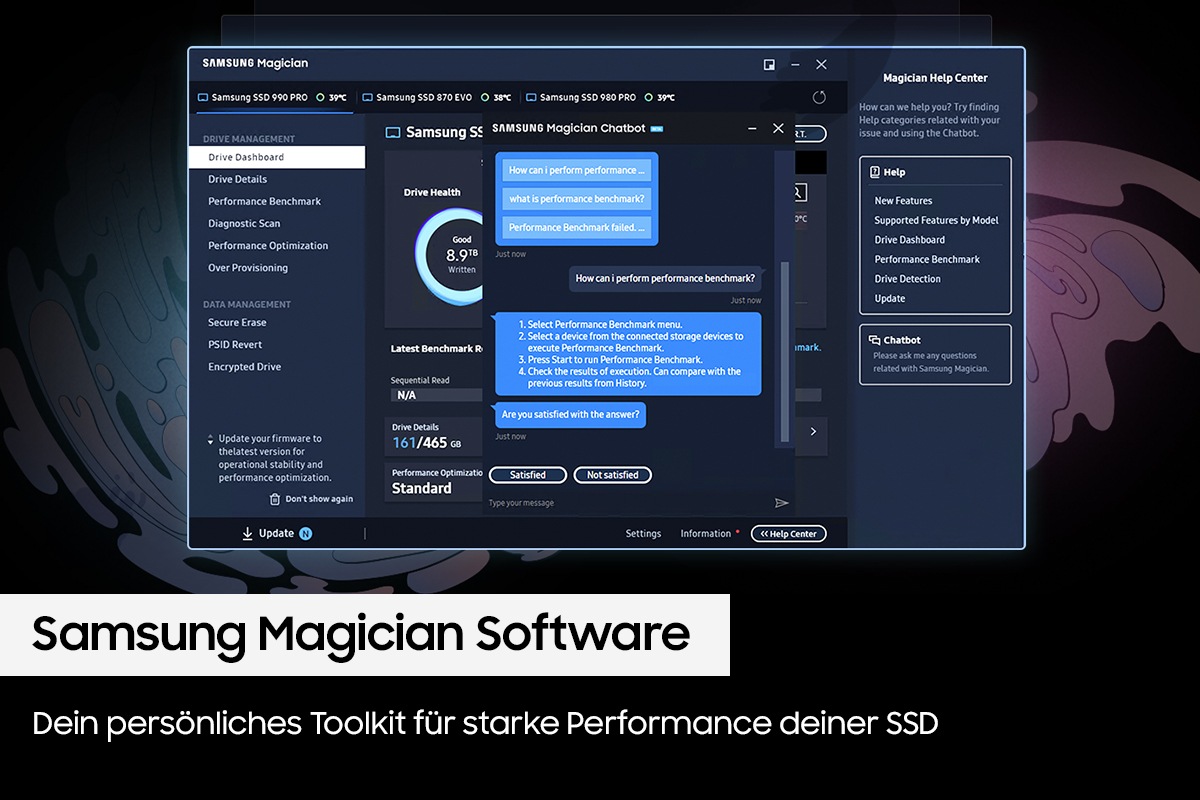
Task: Click the Satisfied response chip
Action: click(527, 474)
